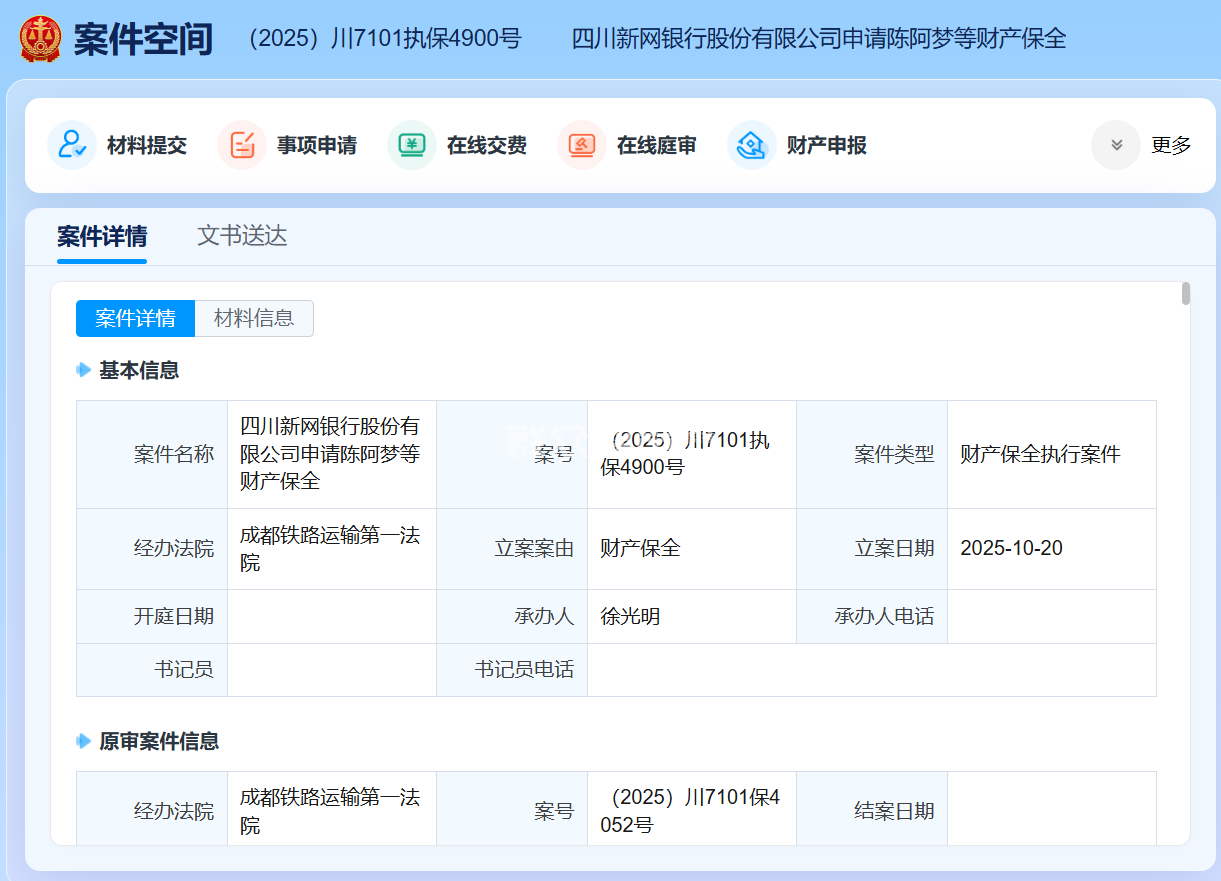
Task: Switch to the 材料信息 sub-tab
Action: (x=254, y=318)
